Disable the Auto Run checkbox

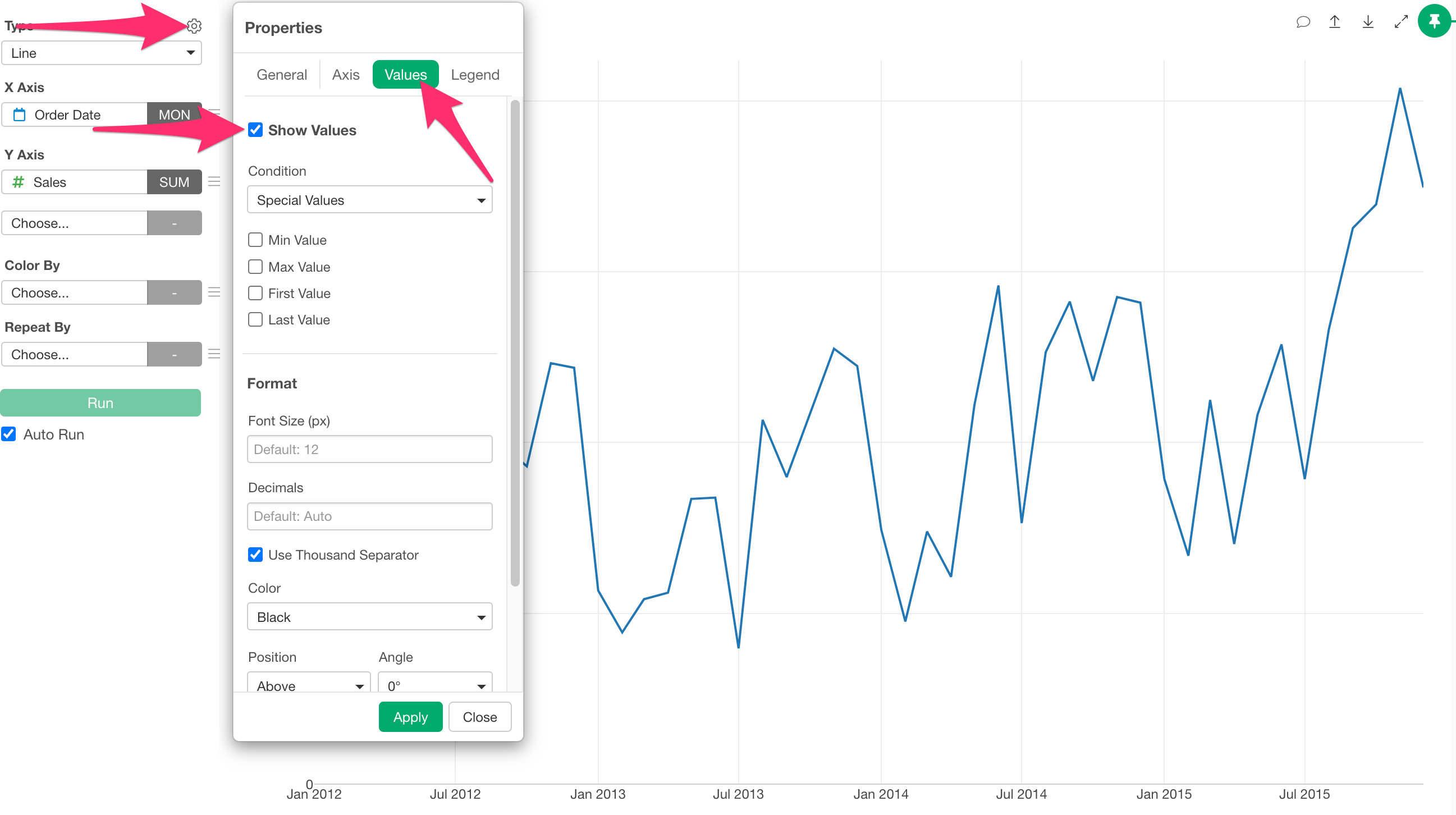click(x=9, y=434)
